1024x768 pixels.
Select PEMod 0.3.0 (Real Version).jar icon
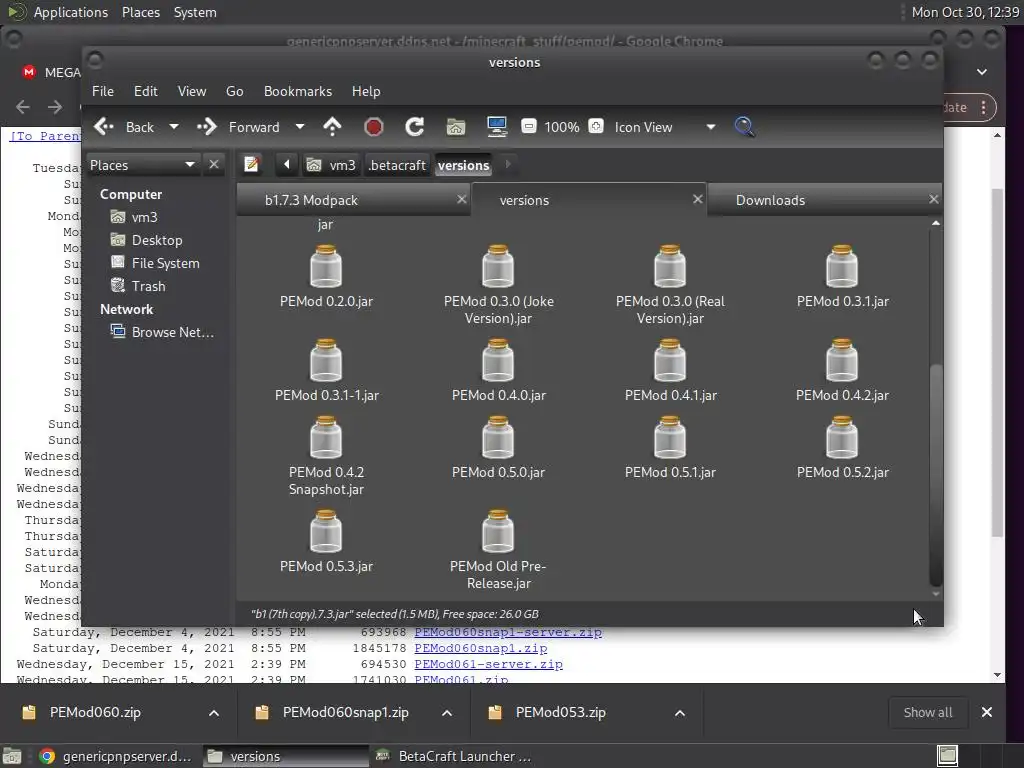pos(670,266)
